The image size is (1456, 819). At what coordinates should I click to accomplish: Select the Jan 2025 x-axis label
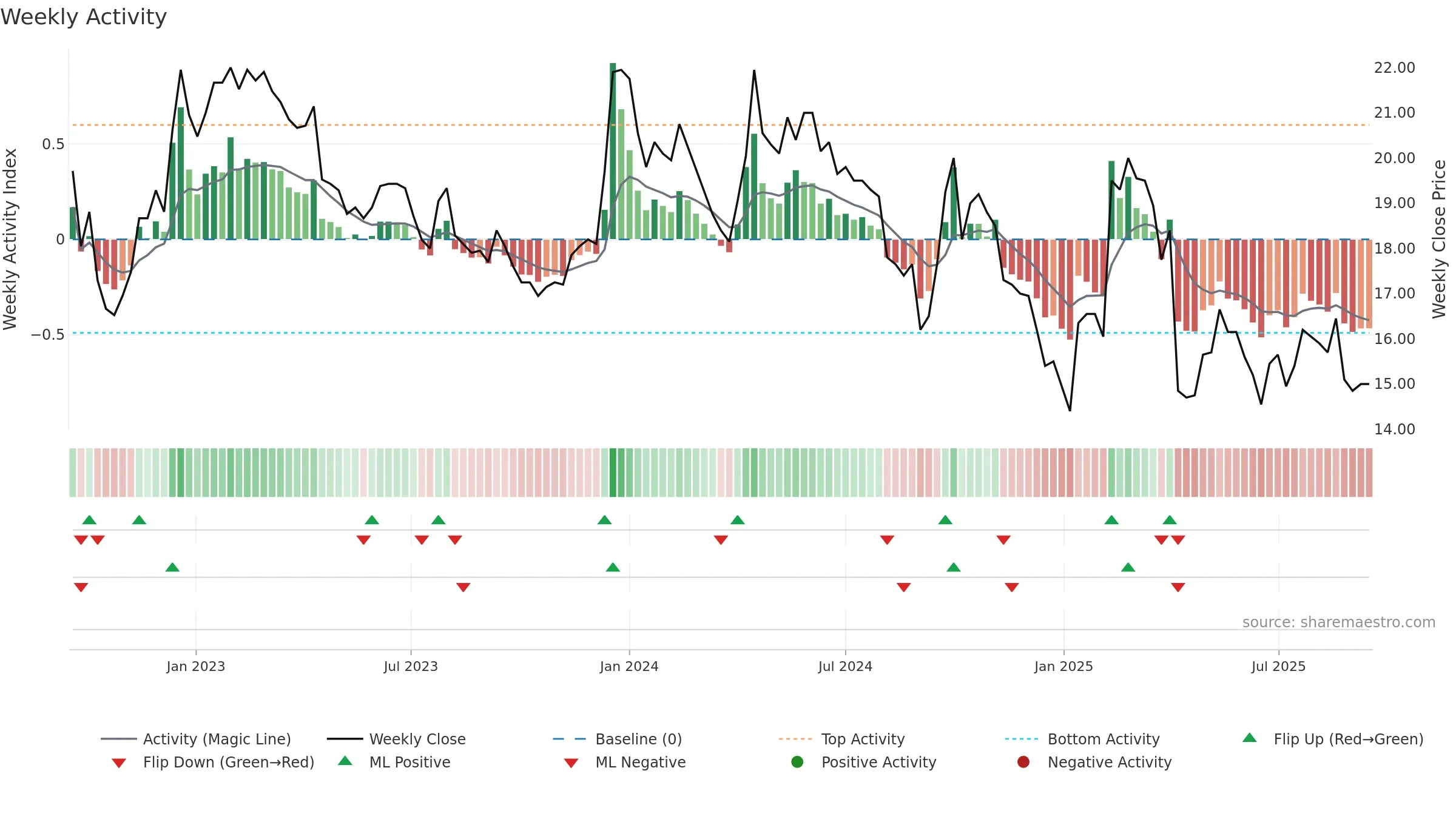coord(1063,666)
